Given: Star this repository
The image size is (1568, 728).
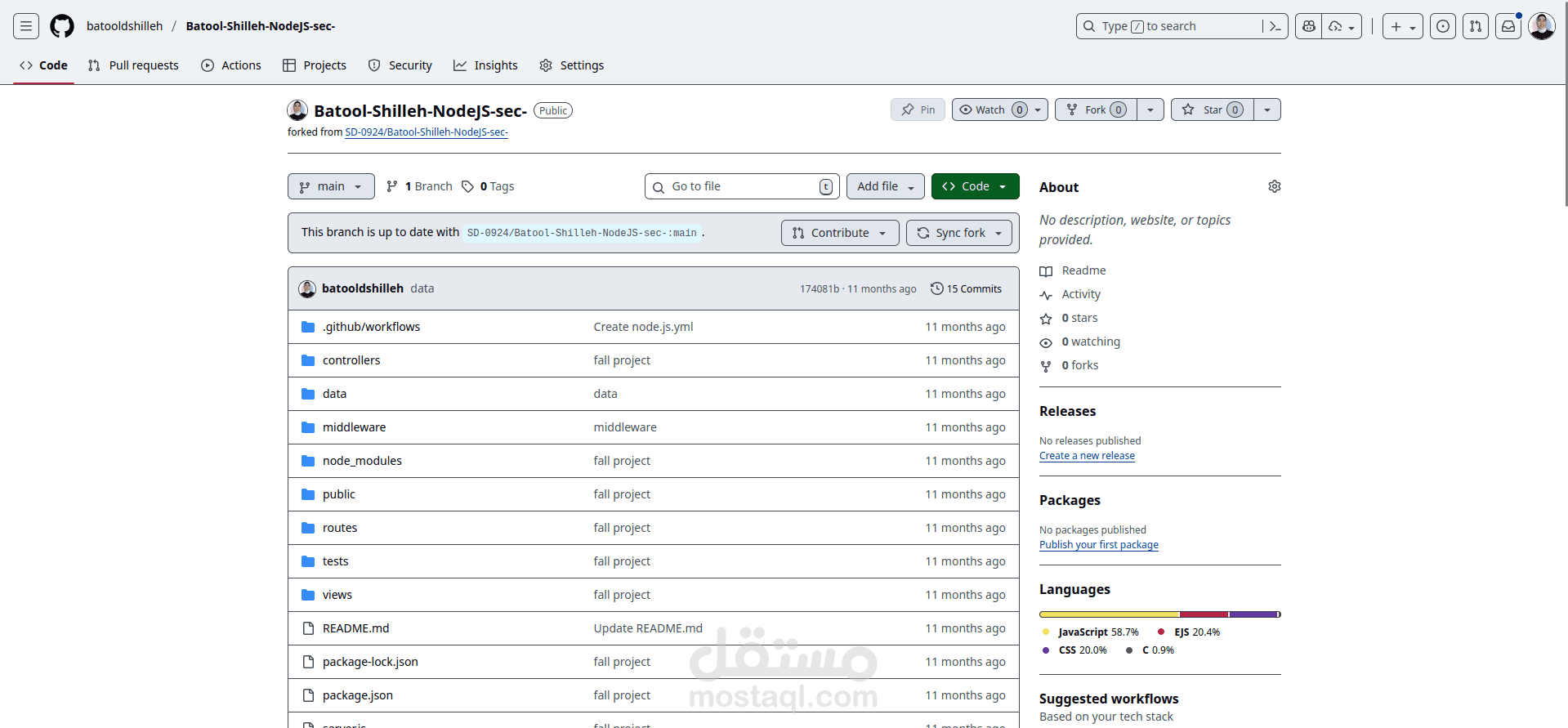Looking at the screenshot, I should click(1213, 109).
